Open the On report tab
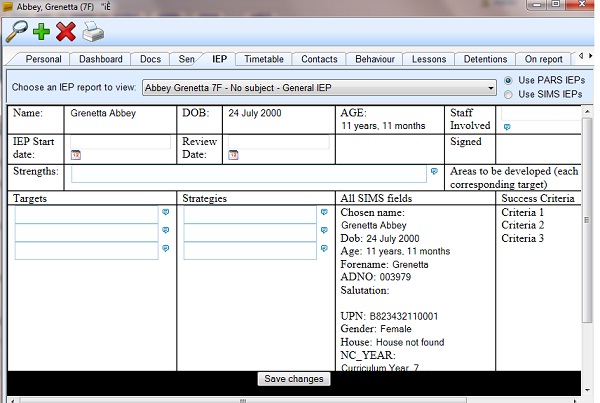600x403 pixels. pos(543,59)
